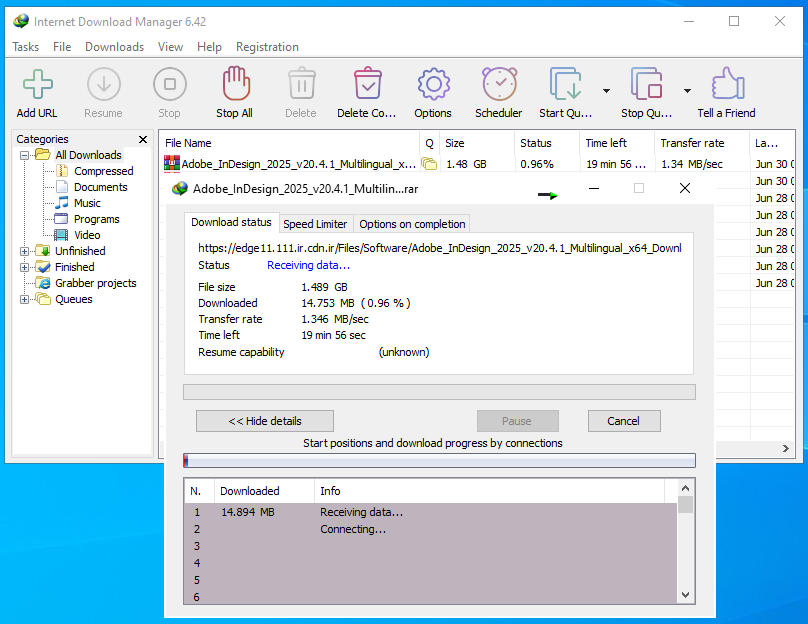Click the Delete trash icon
The image size is (808, 624).
[301, 83]
